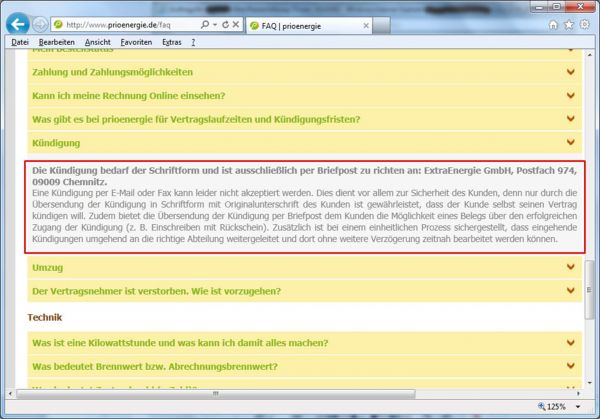Open the ? help menu
This screenshot has height=419, width=600.
tap(193, 42)
